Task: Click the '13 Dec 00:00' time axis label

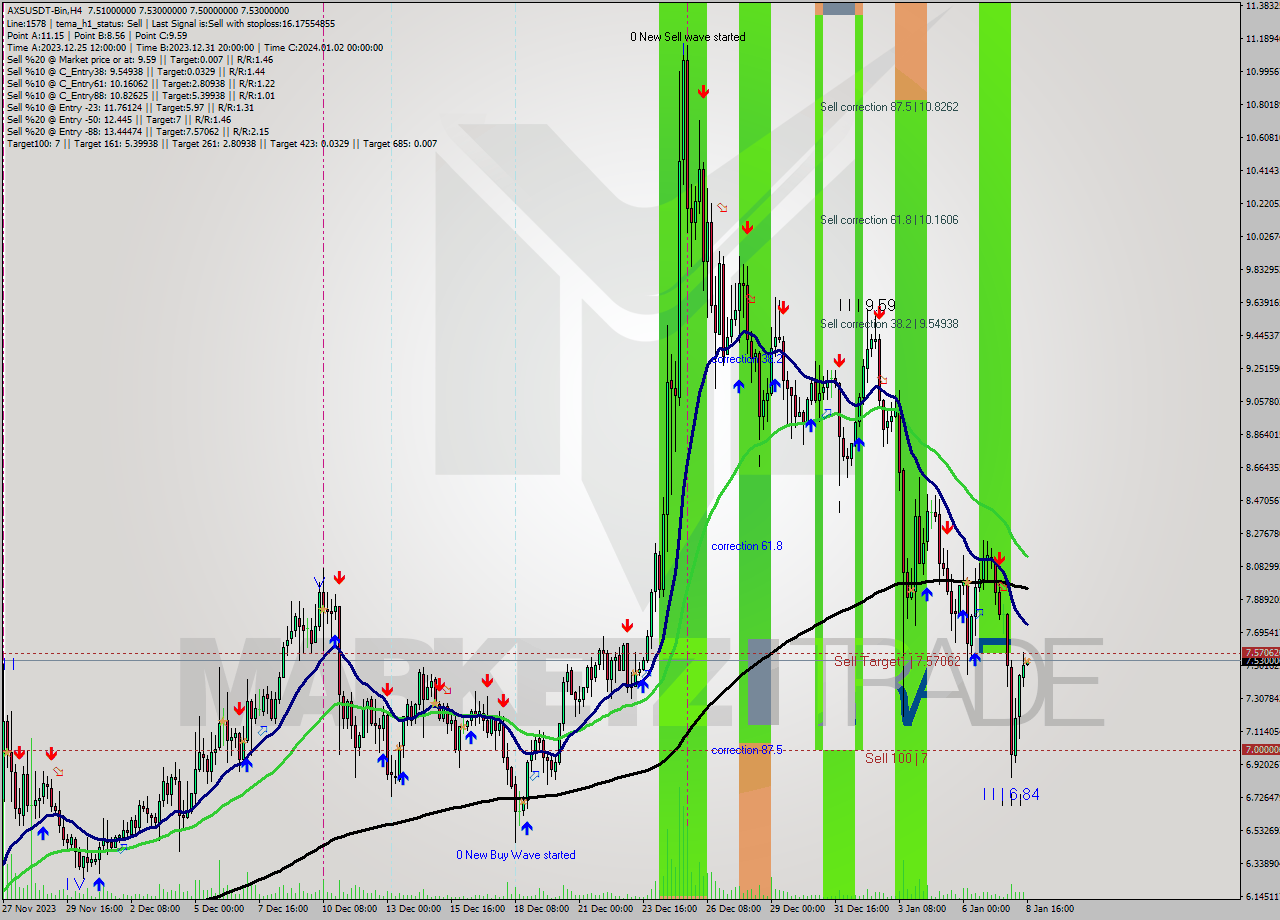Action: pyautogui.click(x=414, y=909)
